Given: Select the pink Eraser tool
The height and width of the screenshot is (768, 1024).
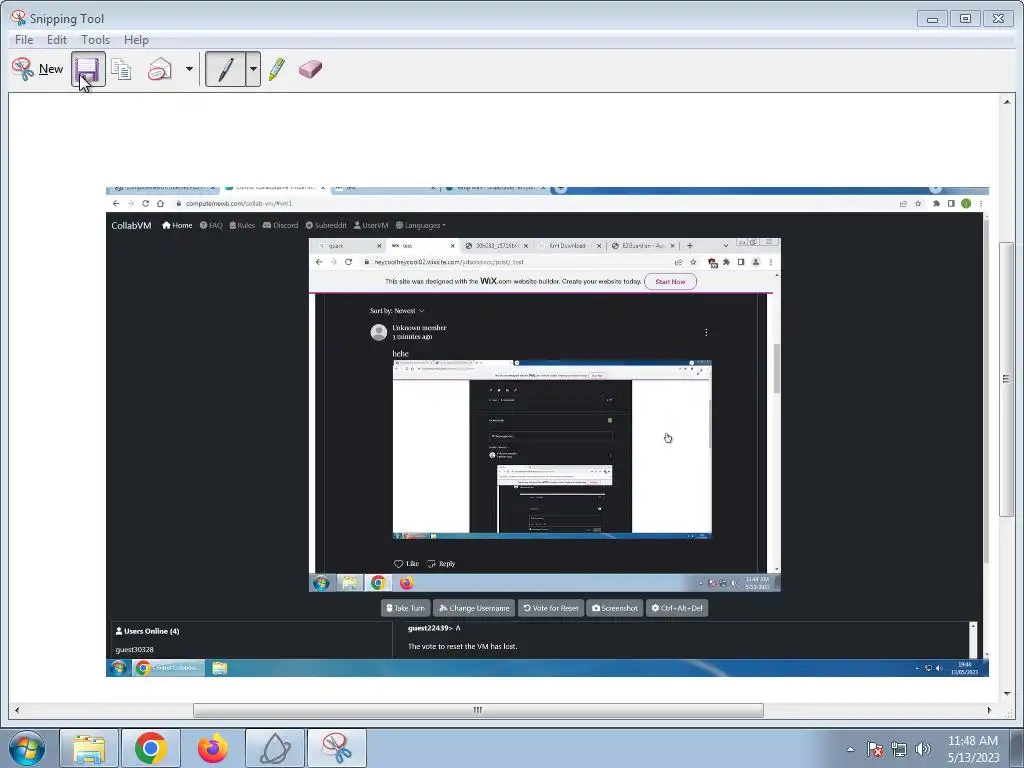Looking at the screenshot, I should pos(310,69).
